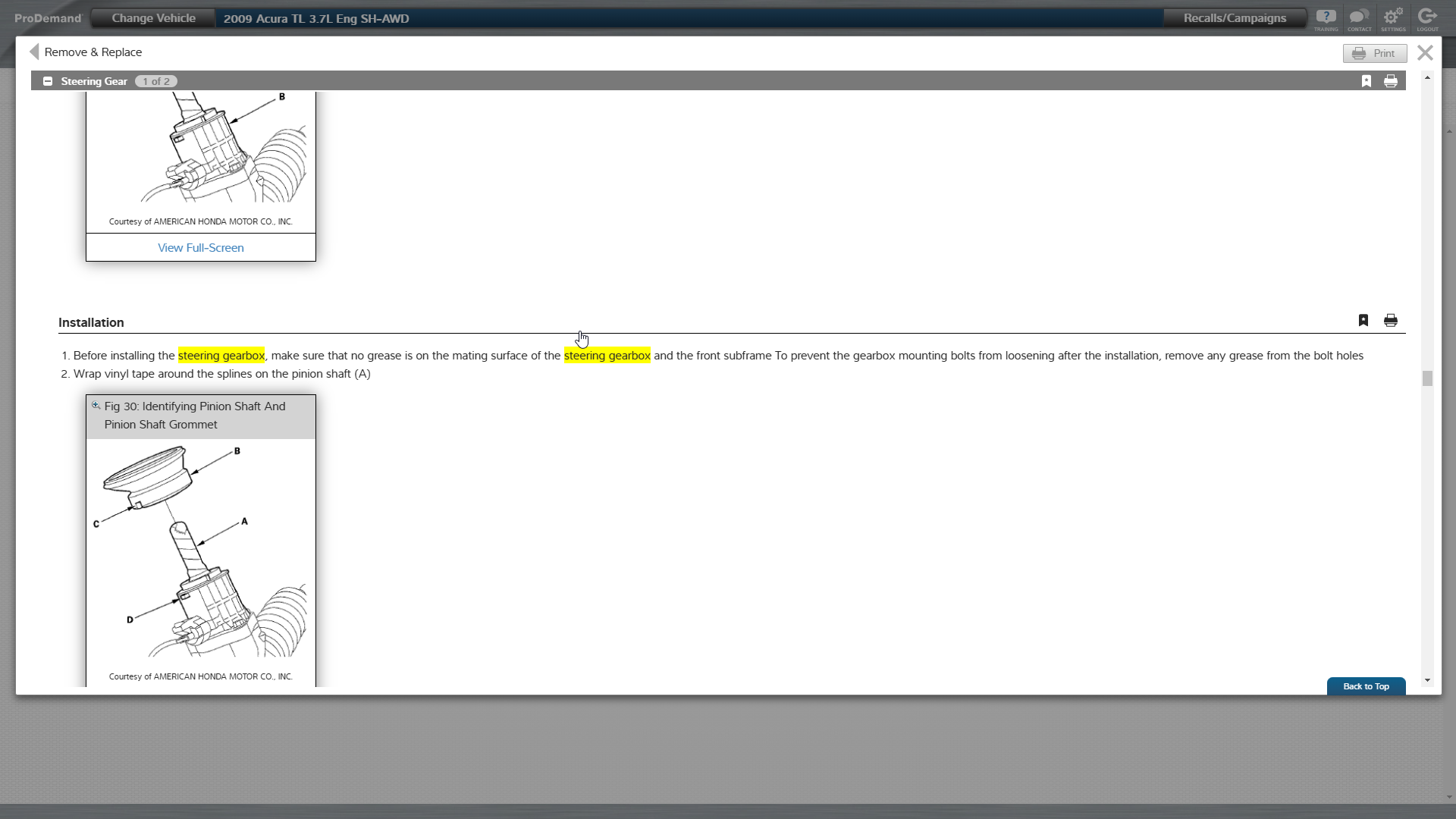Click Back to Top button
This screenshot has height=819, width=1456.
tap(1366, 686)
